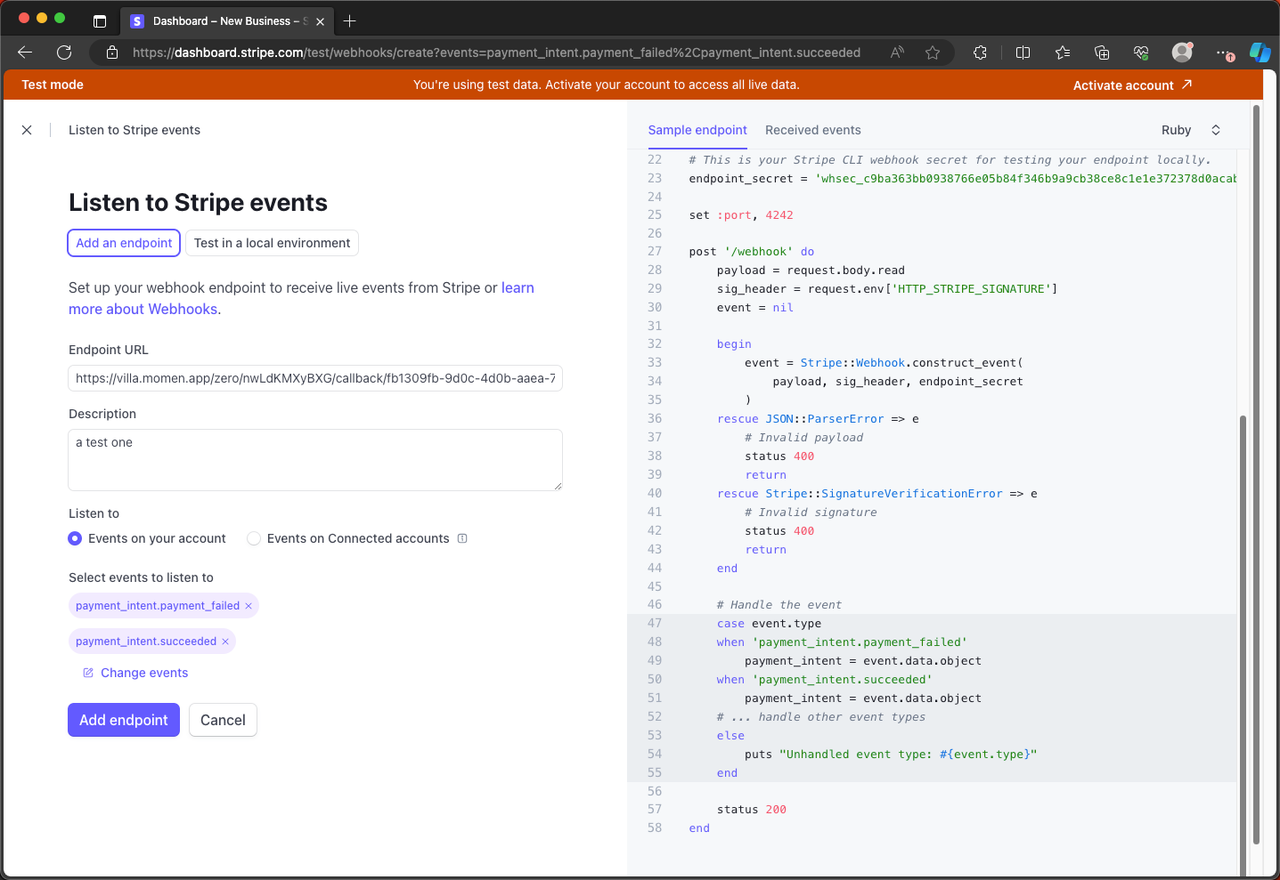Focus the Endpoint URL field

315,379
